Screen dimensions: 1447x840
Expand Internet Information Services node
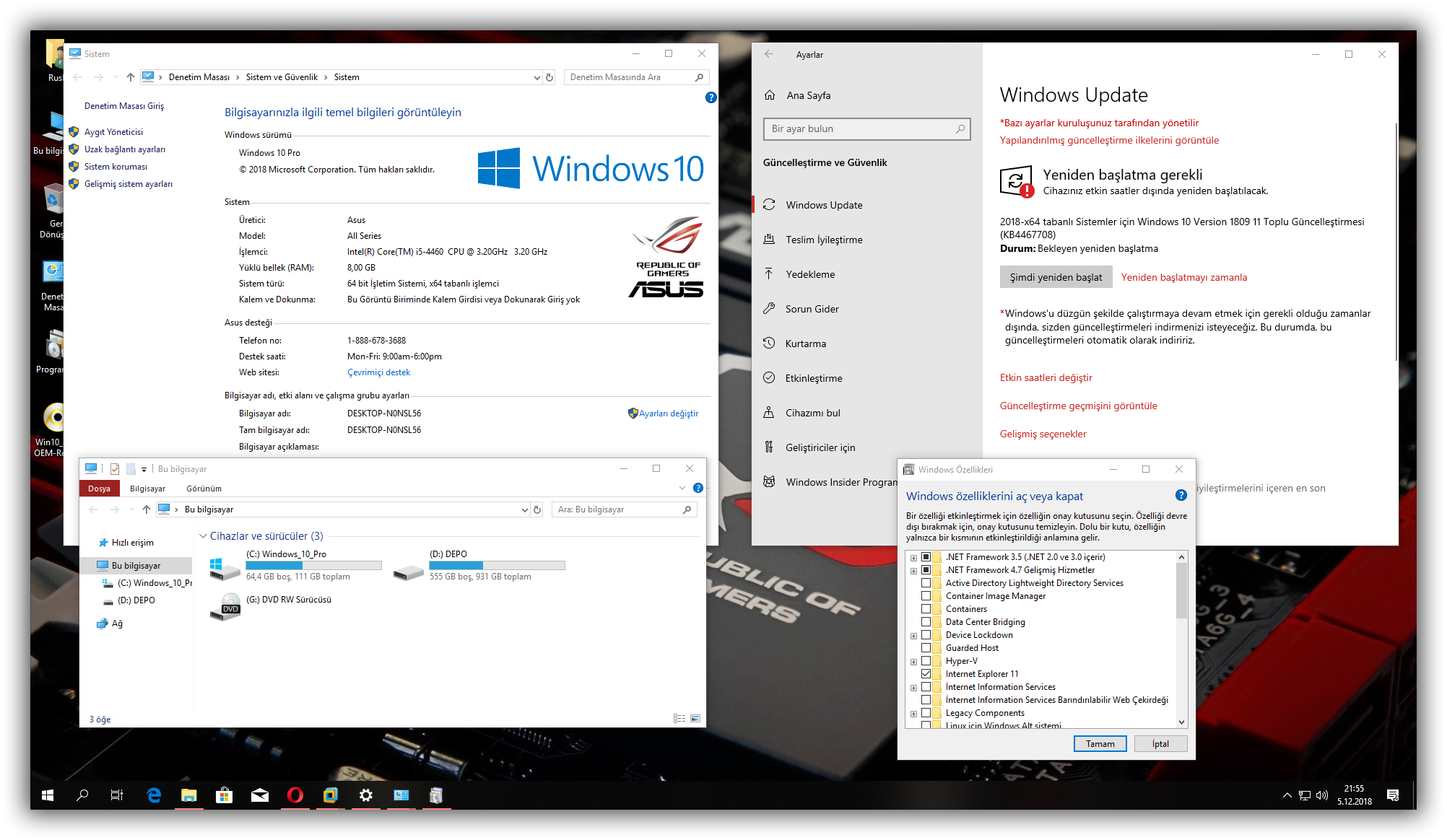pos(913,688)
